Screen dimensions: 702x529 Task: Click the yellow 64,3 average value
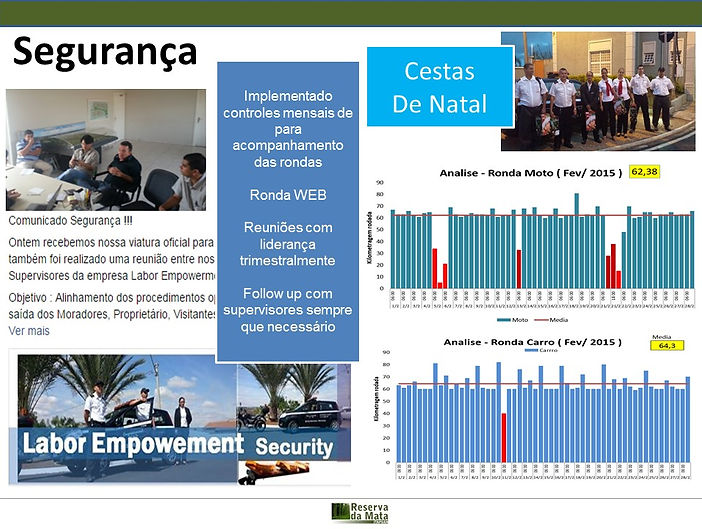(667, 346)
